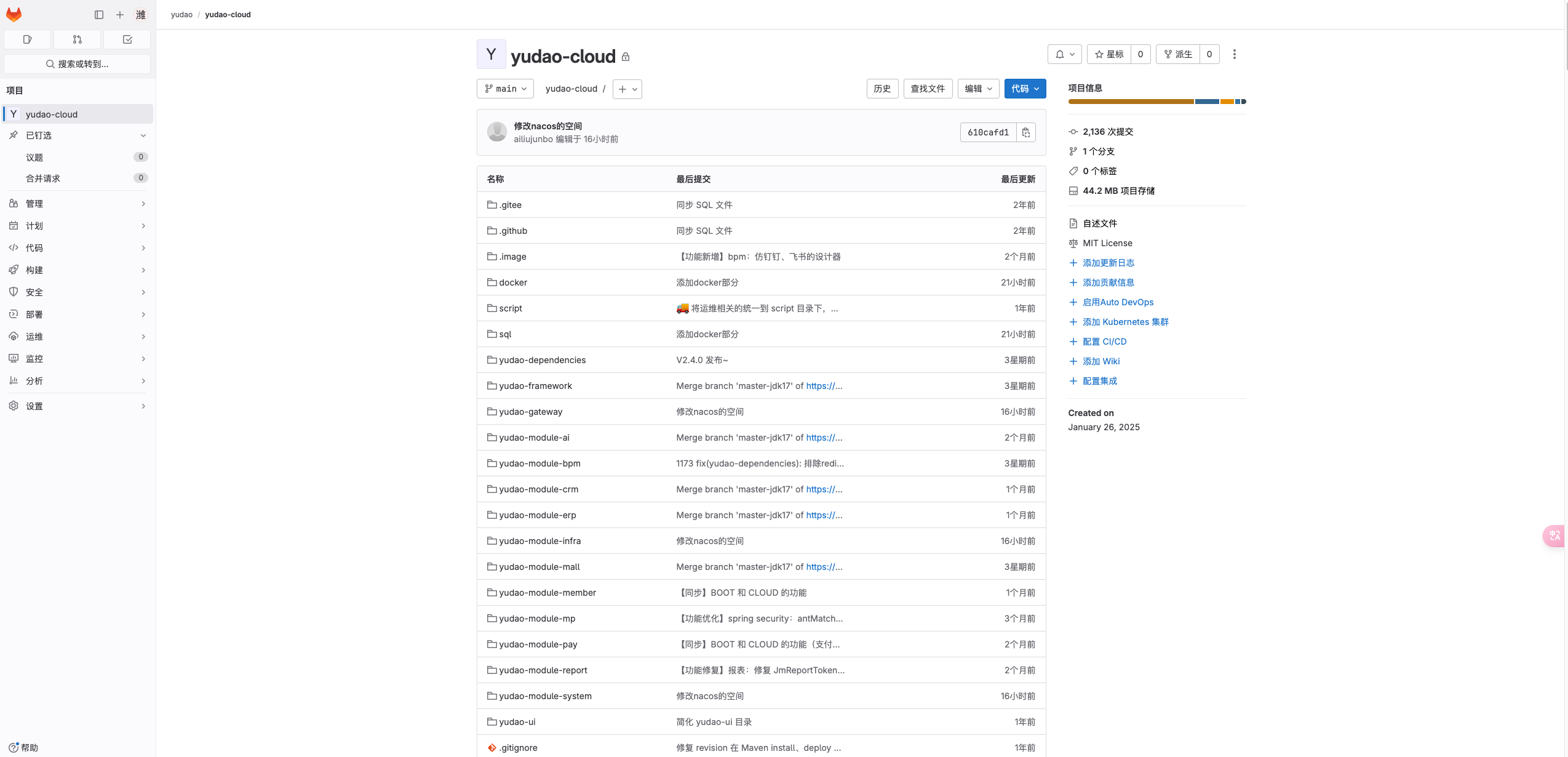Expand the 构建 sidebar section
1568x757 pixels.
tap(78, 270)
